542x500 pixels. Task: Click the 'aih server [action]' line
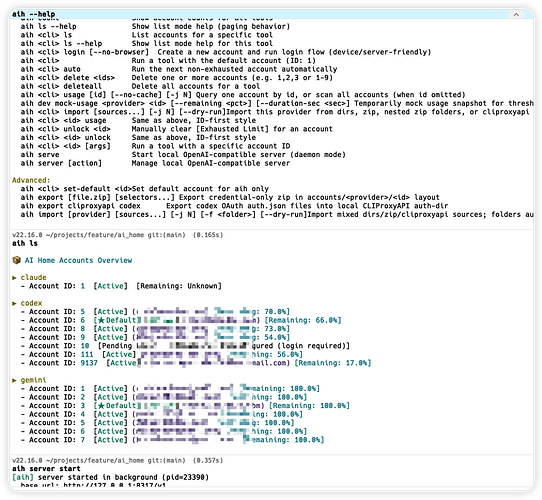pyautogui.click(x=155, y=163)
